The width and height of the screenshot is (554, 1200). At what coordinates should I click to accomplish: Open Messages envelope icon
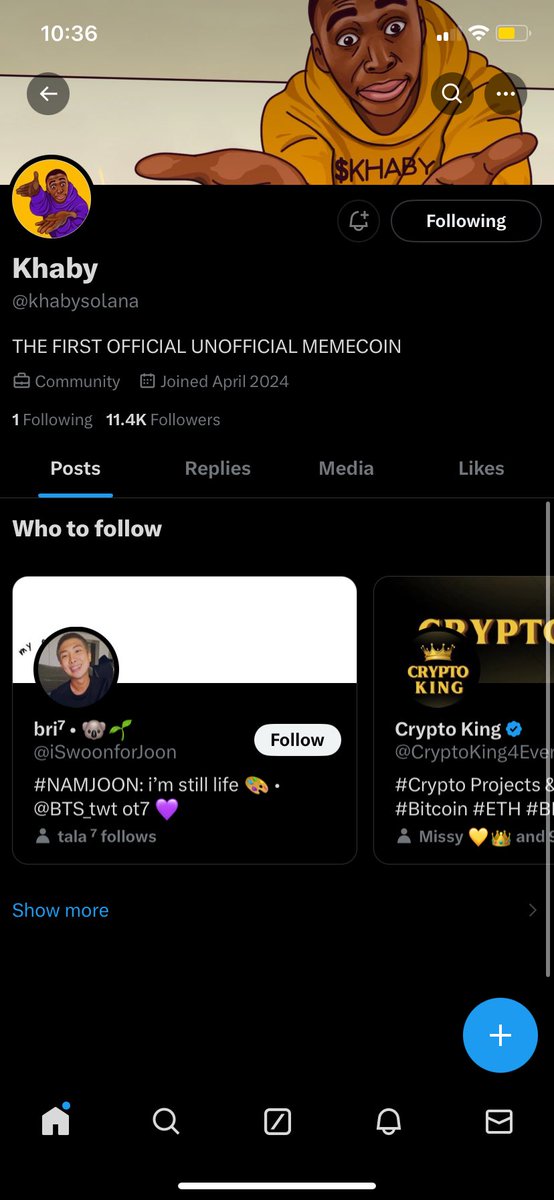[499, 1122]
